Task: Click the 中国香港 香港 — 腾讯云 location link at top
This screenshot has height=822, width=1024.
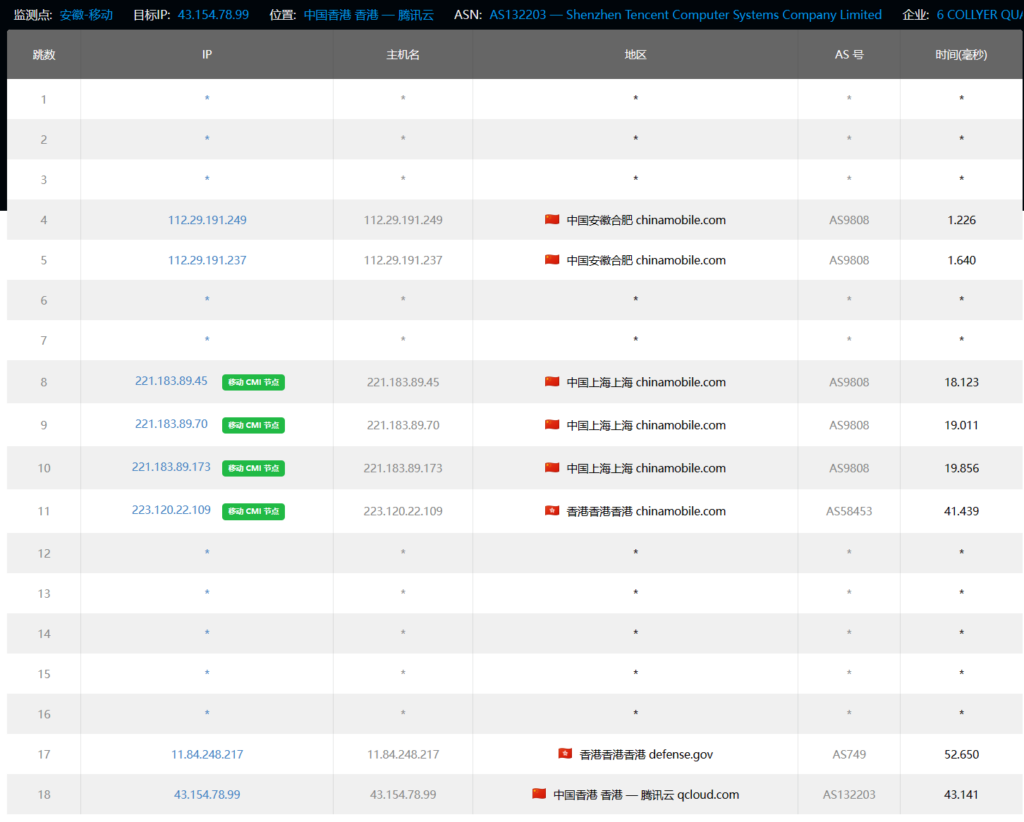Action: [368, 15]
